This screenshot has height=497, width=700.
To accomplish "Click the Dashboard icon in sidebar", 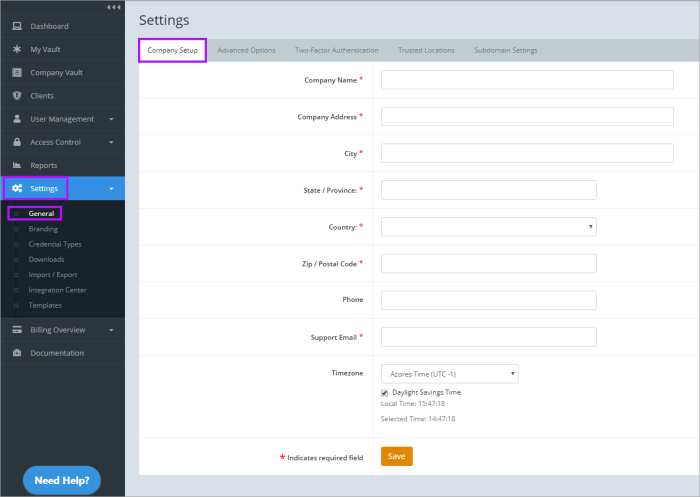I will pyautogui.click(x=17, y=26).
